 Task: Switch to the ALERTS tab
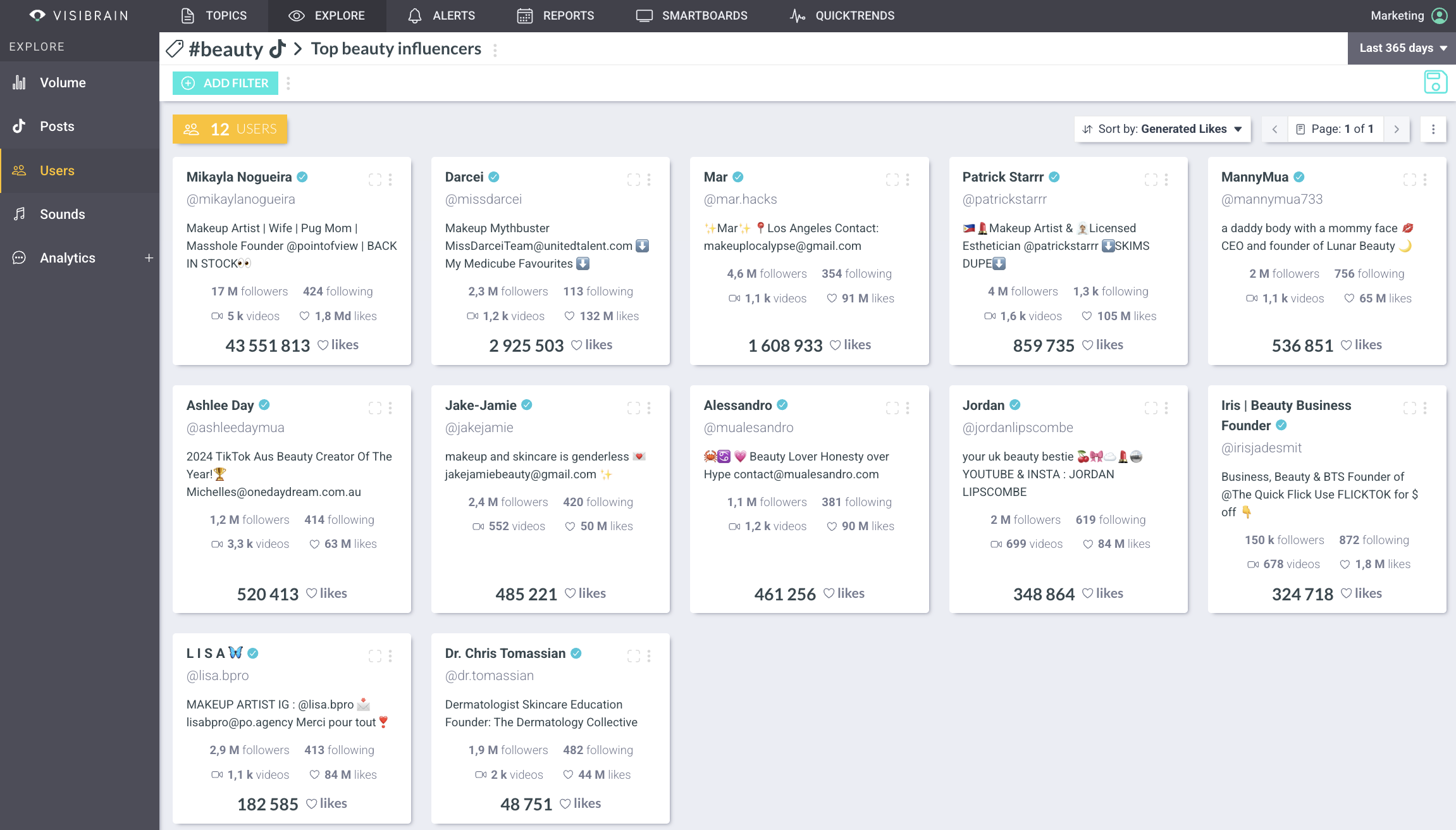[x=442, y=15]
